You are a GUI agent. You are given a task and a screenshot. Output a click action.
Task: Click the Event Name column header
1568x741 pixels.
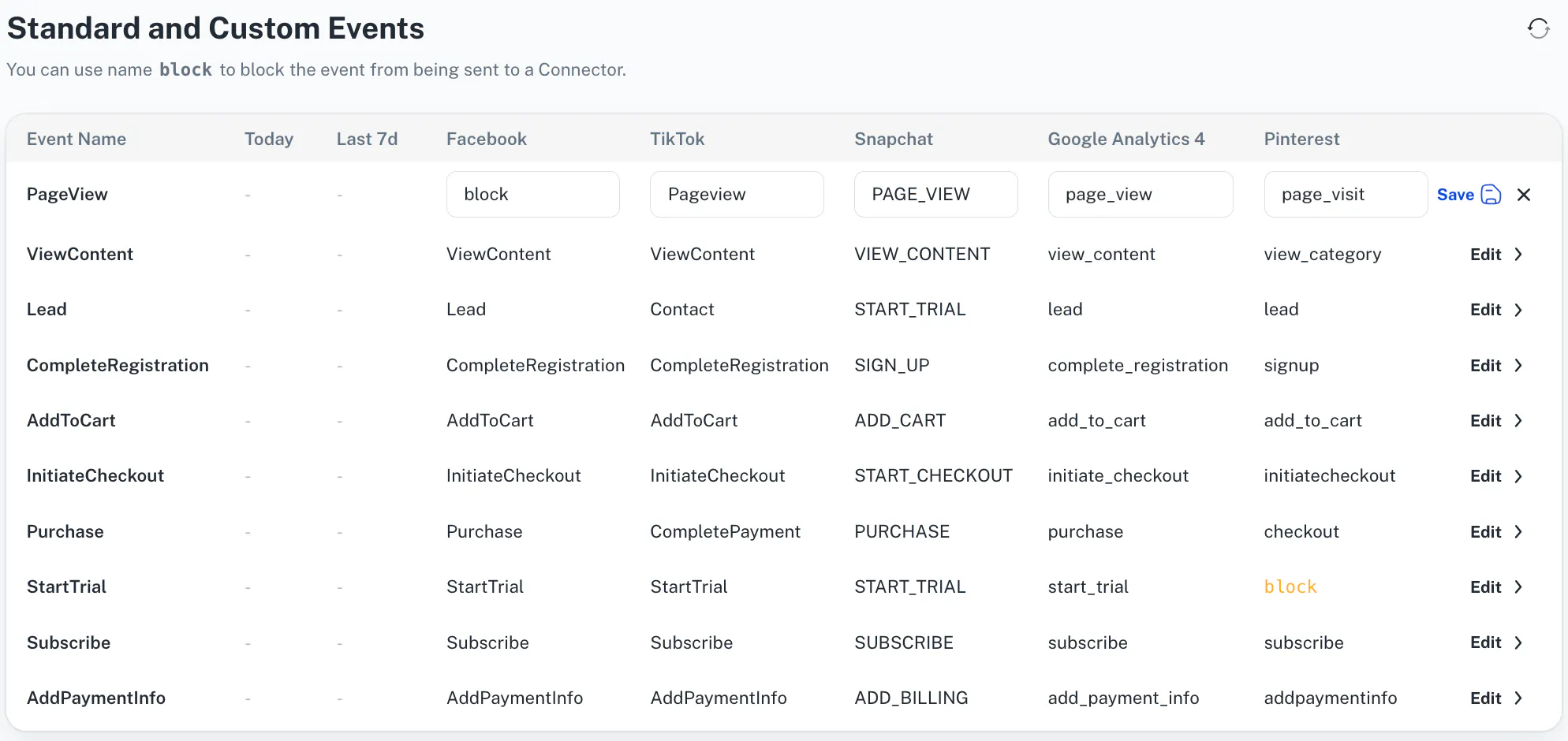click(x=77, y=139)
